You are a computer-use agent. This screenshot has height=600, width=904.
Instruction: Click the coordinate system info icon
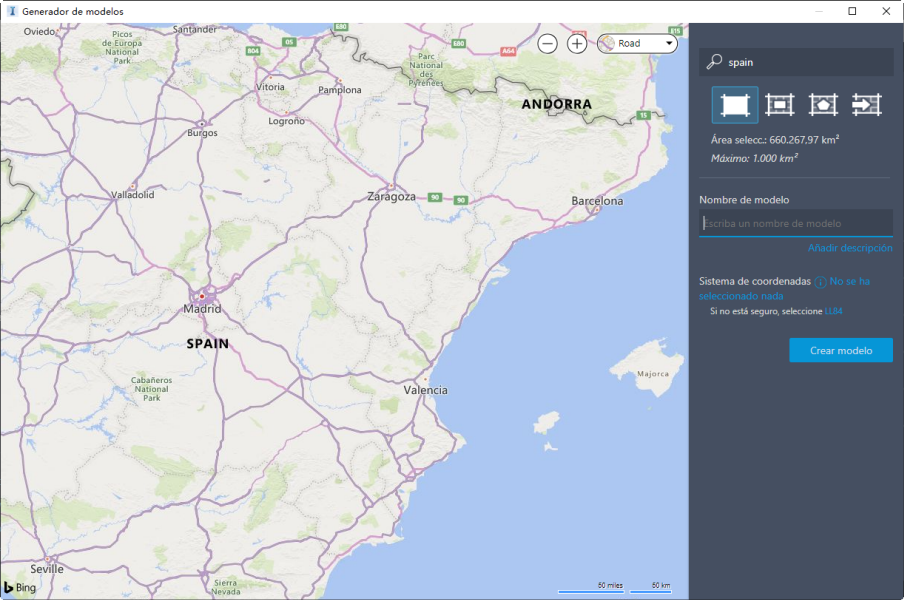pyautogui.click(x=820, y=282)
